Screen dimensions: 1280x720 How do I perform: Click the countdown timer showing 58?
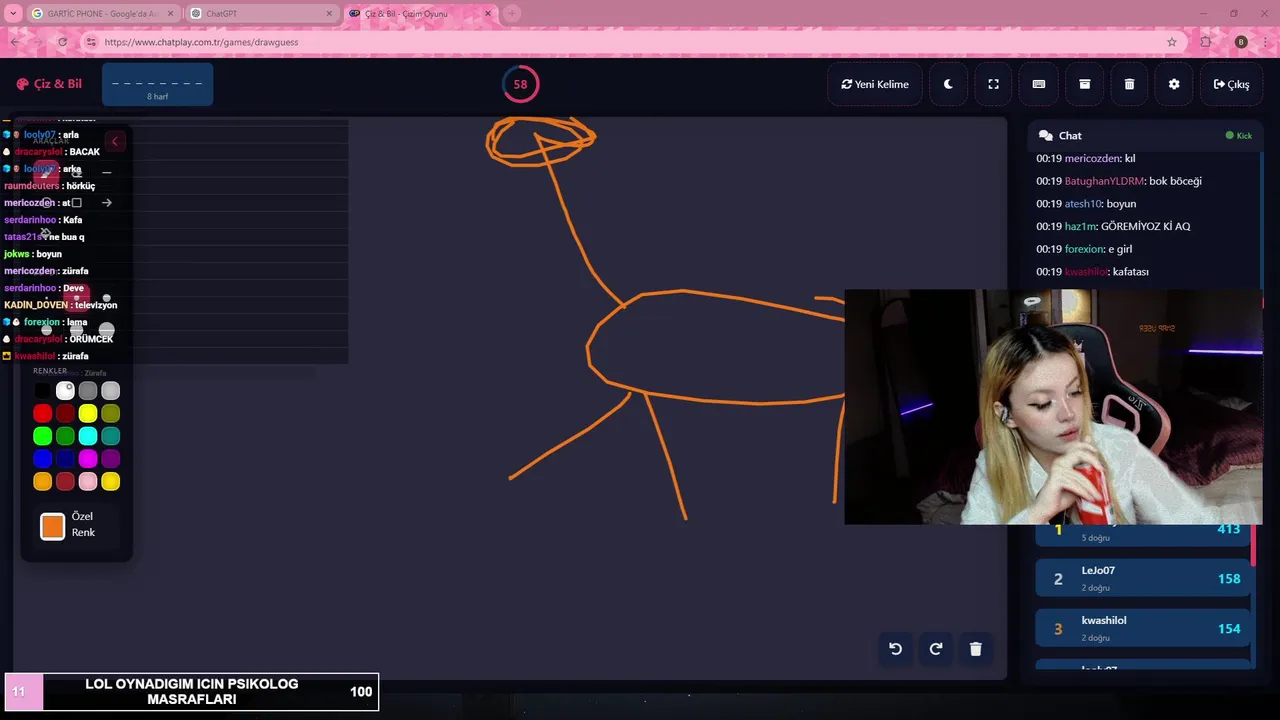[520, 84]
